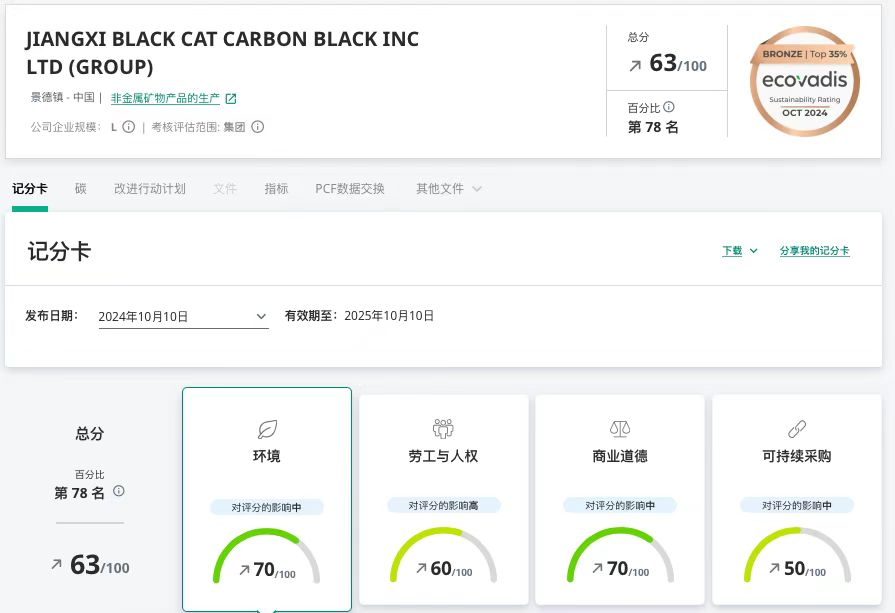Click the leaf icon on the 环境 card

(267, 429)
